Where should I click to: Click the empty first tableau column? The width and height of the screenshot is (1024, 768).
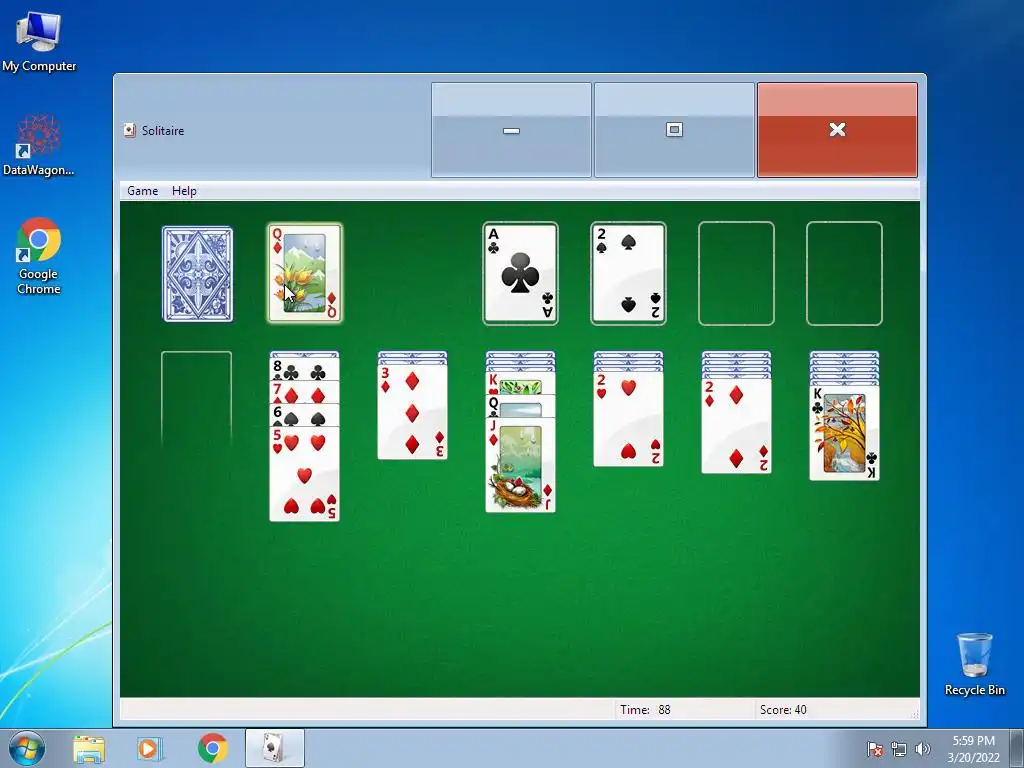point(197,400)
